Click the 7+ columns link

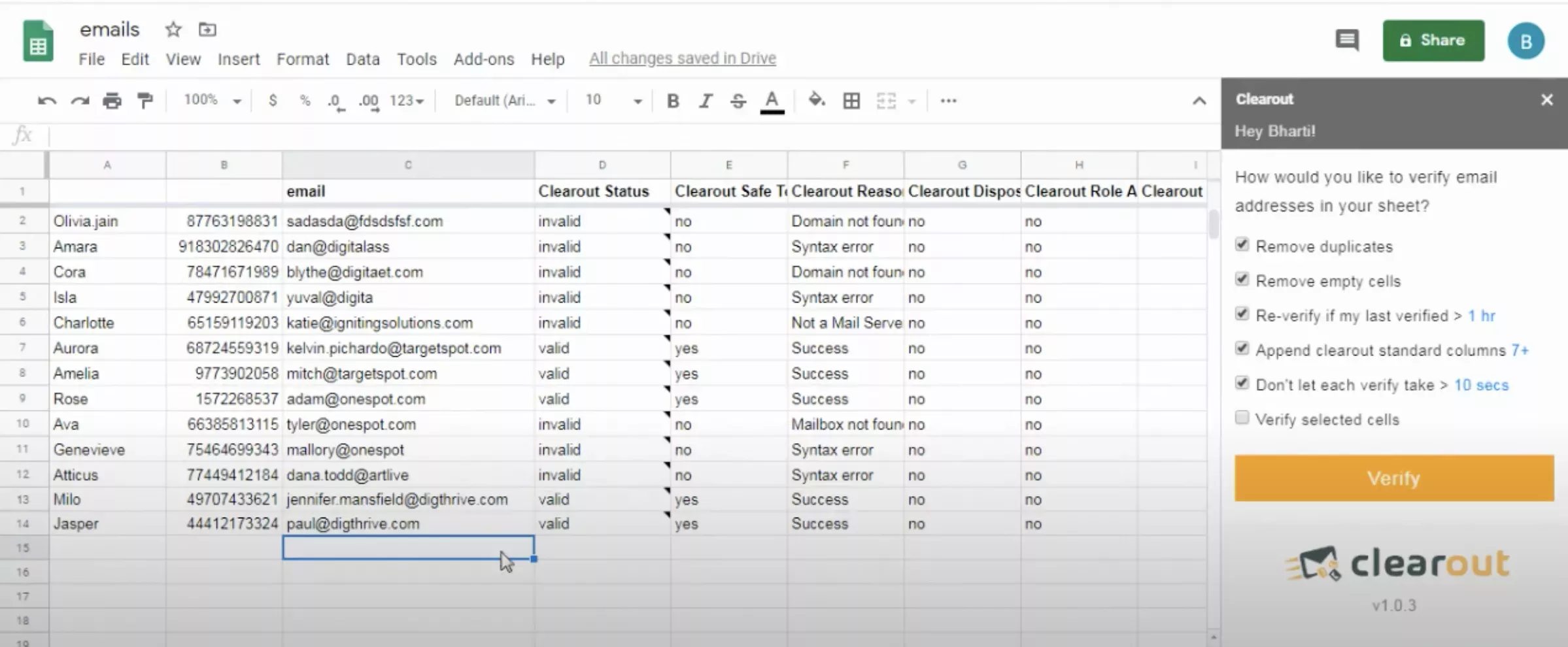point(1520,350)
